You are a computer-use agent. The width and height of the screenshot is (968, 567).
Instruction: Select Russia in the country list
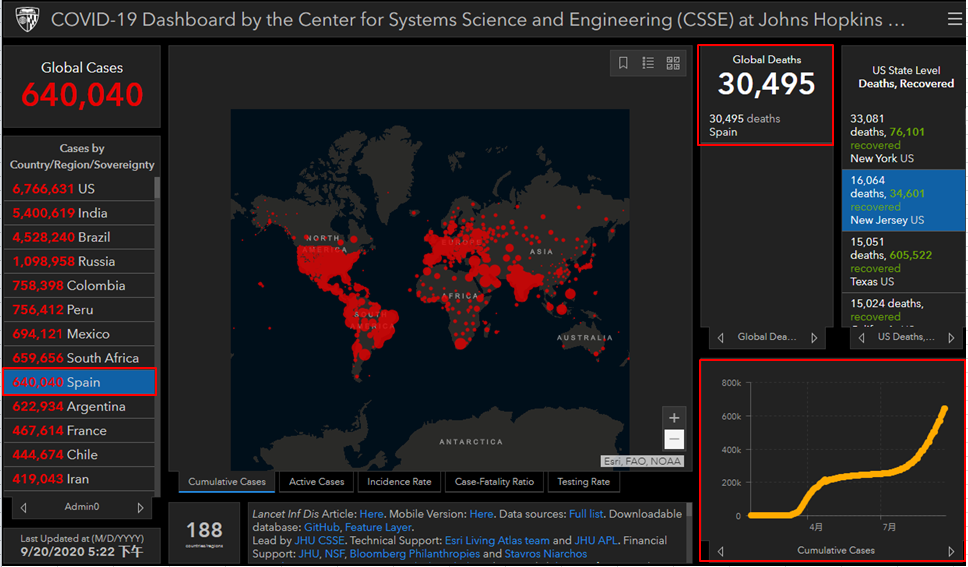(x=79, y=261)
